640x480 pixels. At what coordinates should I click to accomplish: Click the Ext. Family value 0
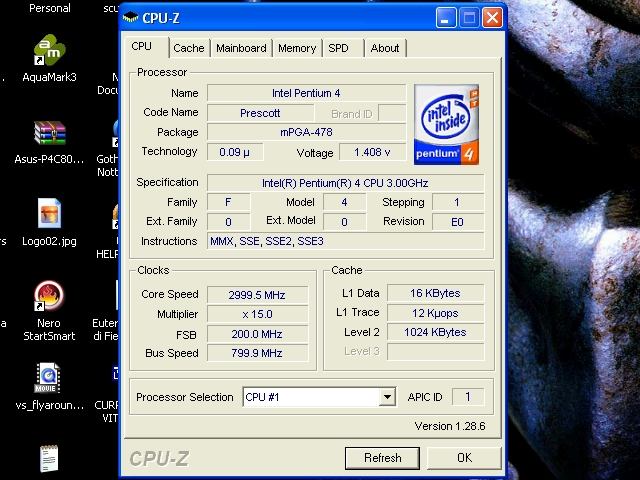click(229, 222)
